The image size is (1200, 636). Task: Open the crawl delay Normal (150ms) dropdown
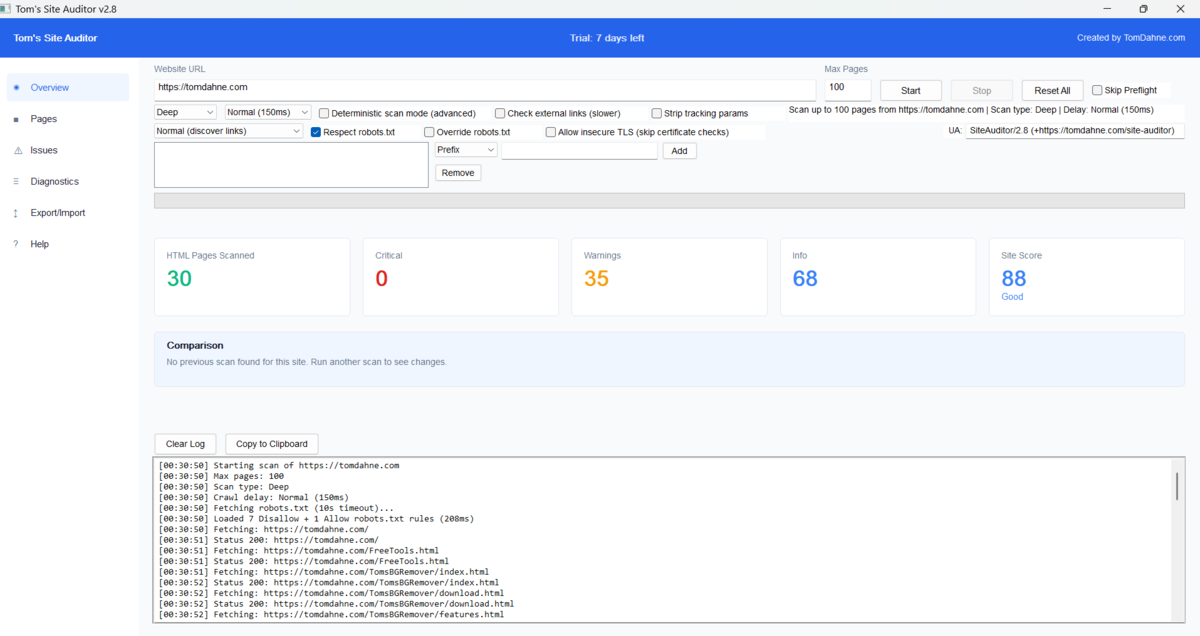(266, 113)
